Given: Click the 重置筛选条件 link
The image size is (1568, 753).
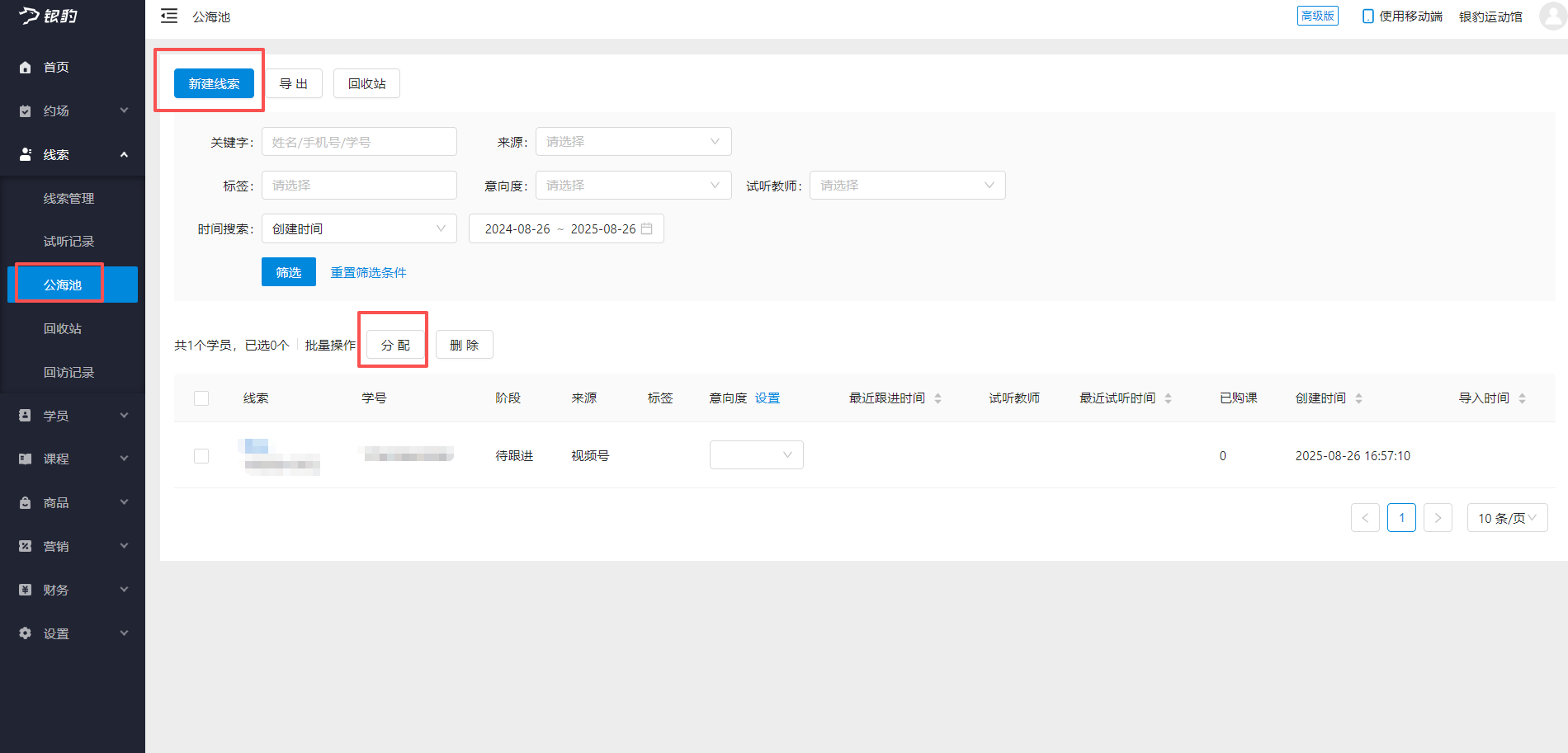Looking at the screenshot, I should click(x=368, y=272).
